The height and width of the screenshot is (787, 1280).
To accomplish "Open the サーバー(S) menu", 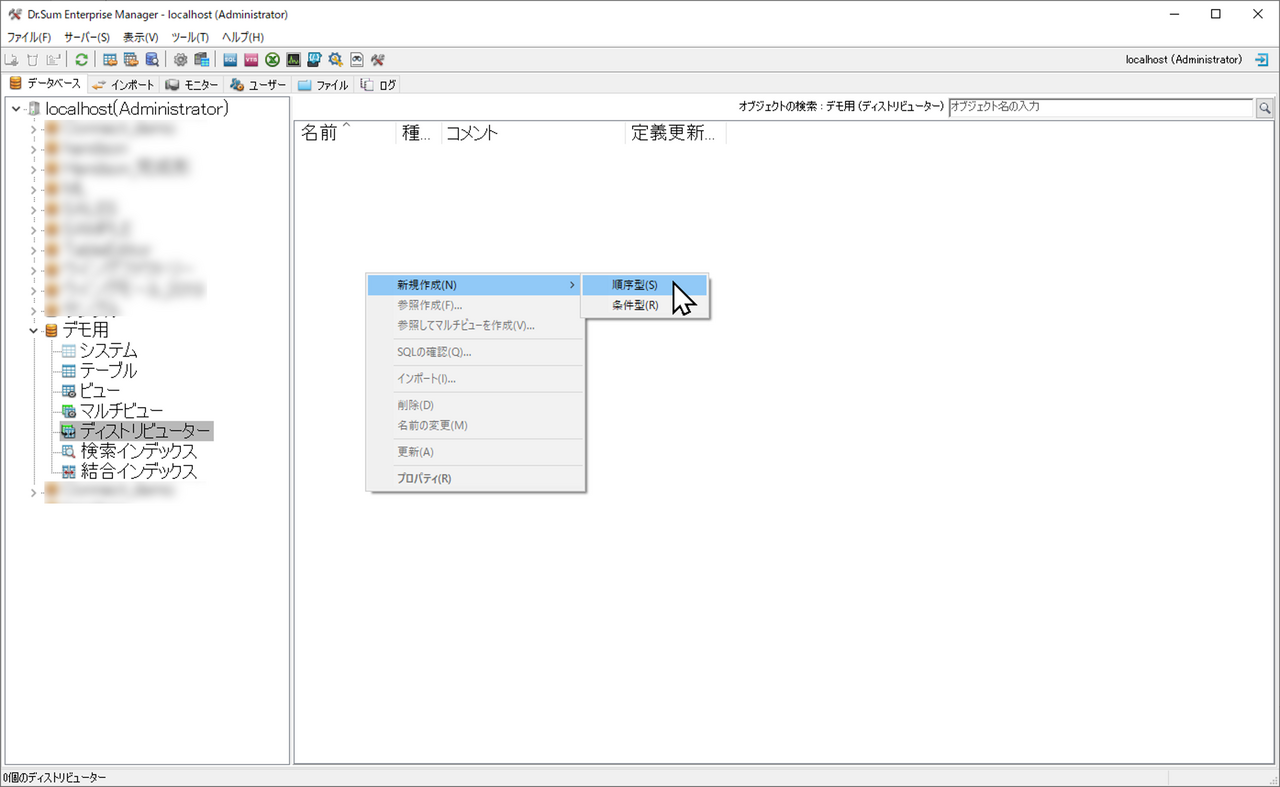I will (87, 37).
